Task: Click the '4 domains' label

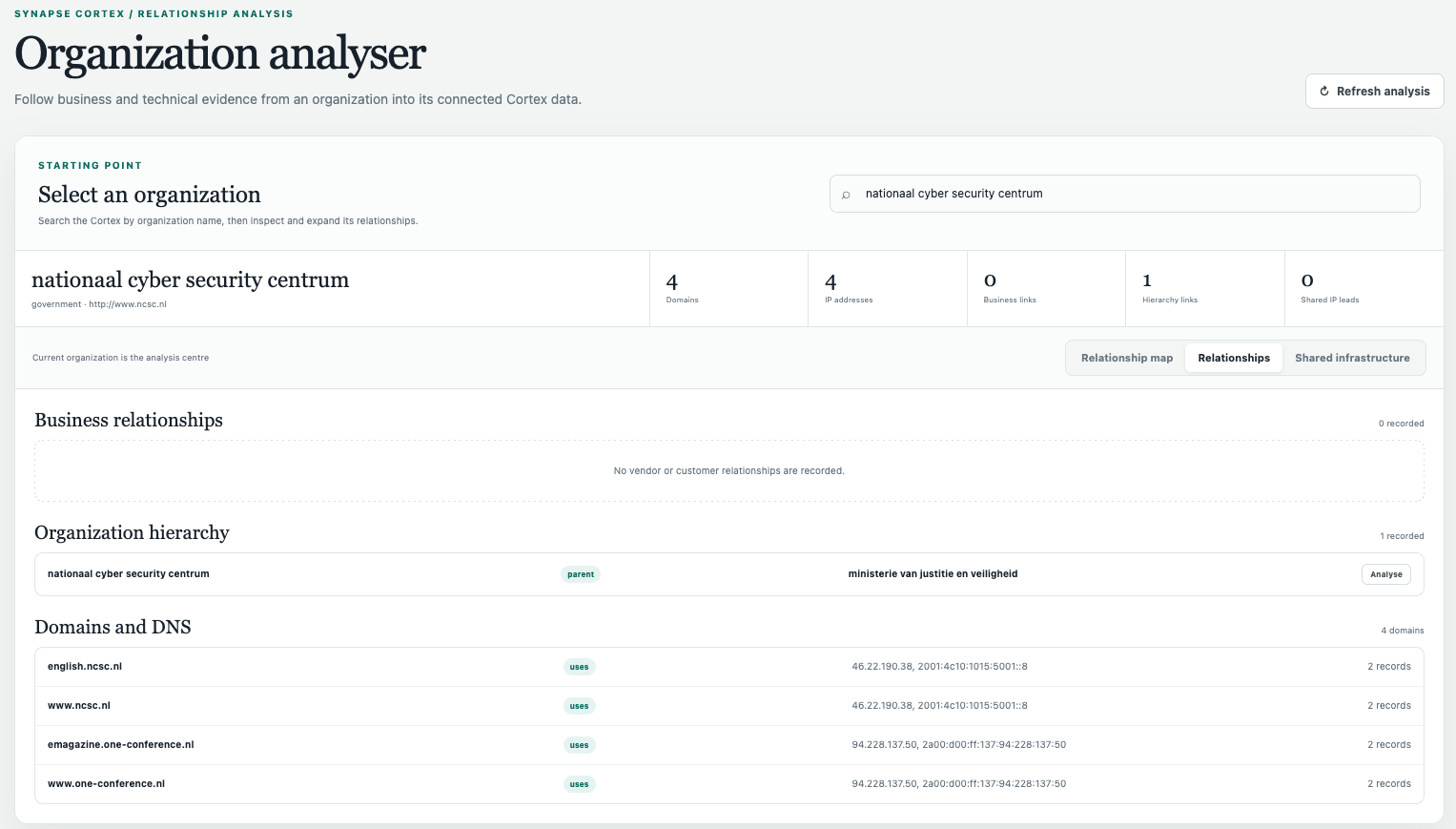Action: pyautogui.click(x=1402, y=631)
